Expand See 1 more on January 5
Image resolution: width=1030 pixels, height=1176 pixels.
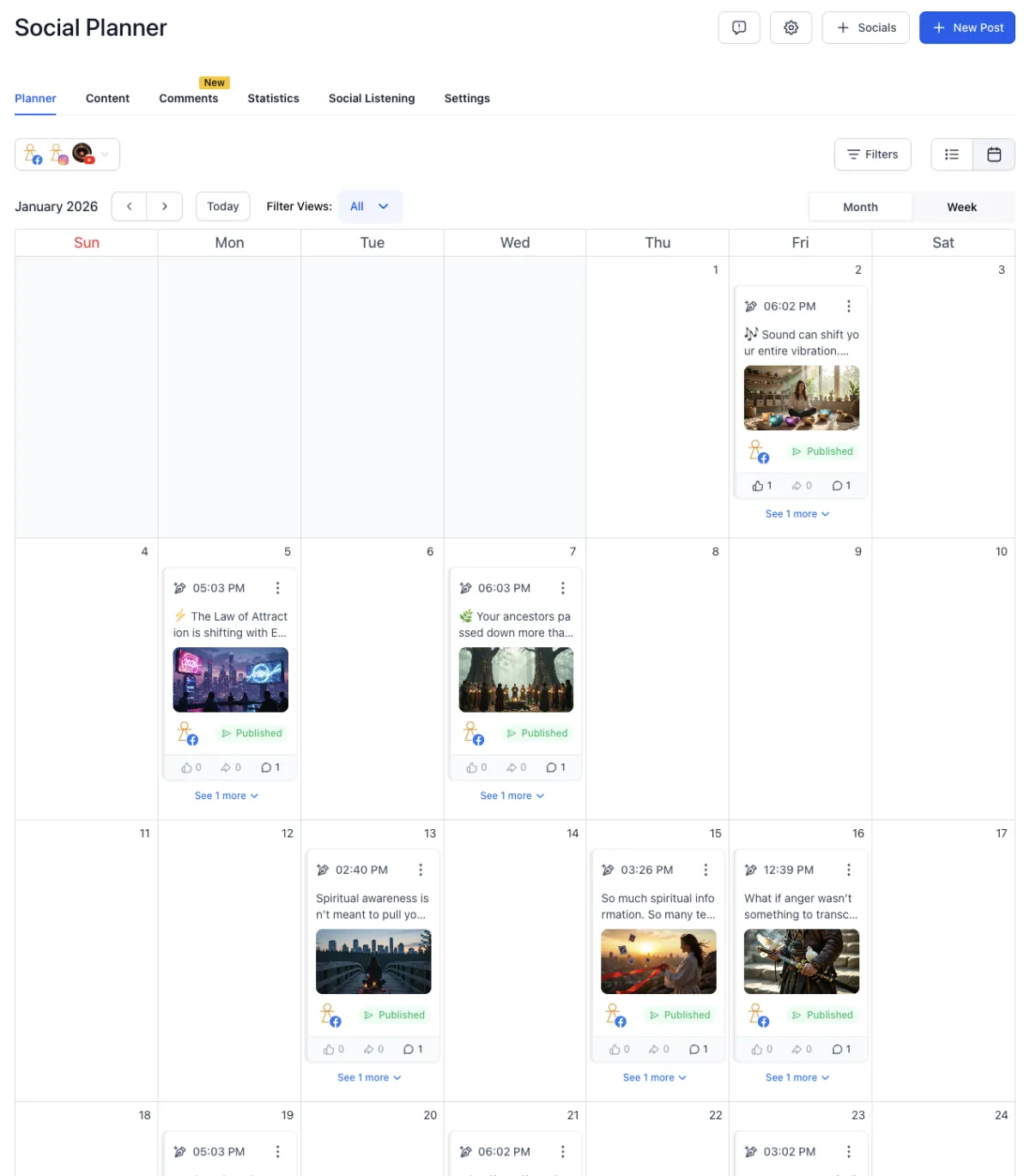point(227,796)
